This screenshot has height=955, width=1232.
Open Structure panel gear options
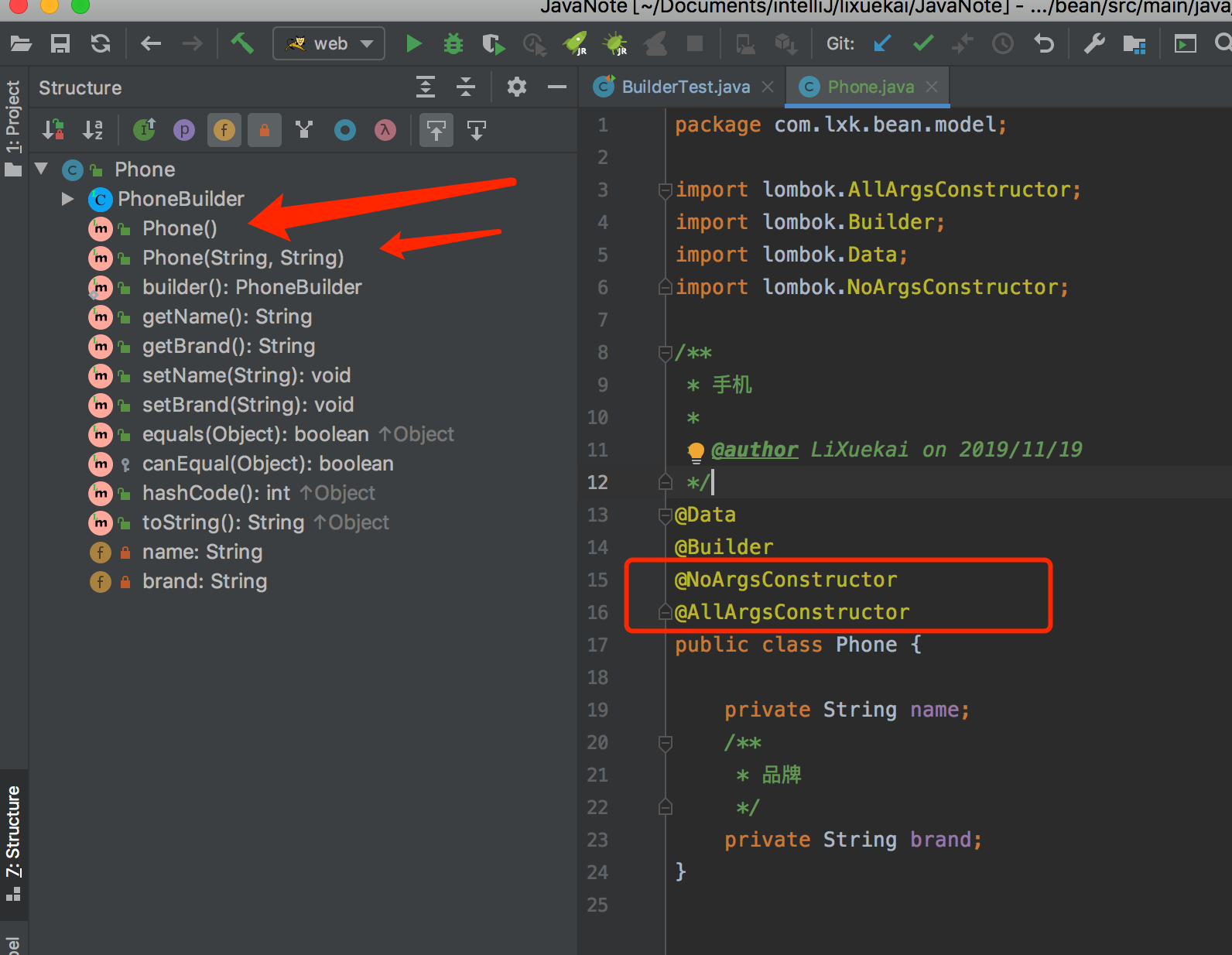(517, 87)
